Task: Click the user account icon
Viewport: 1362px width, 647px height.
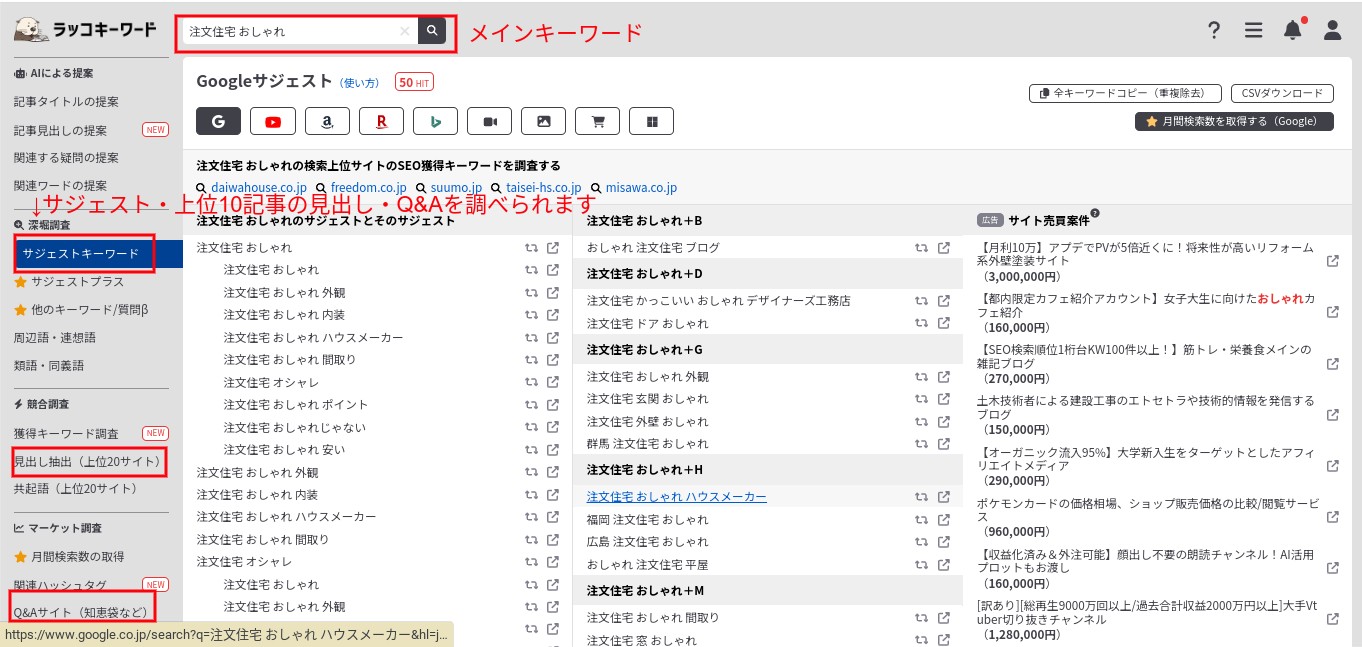Action: 1332,30
